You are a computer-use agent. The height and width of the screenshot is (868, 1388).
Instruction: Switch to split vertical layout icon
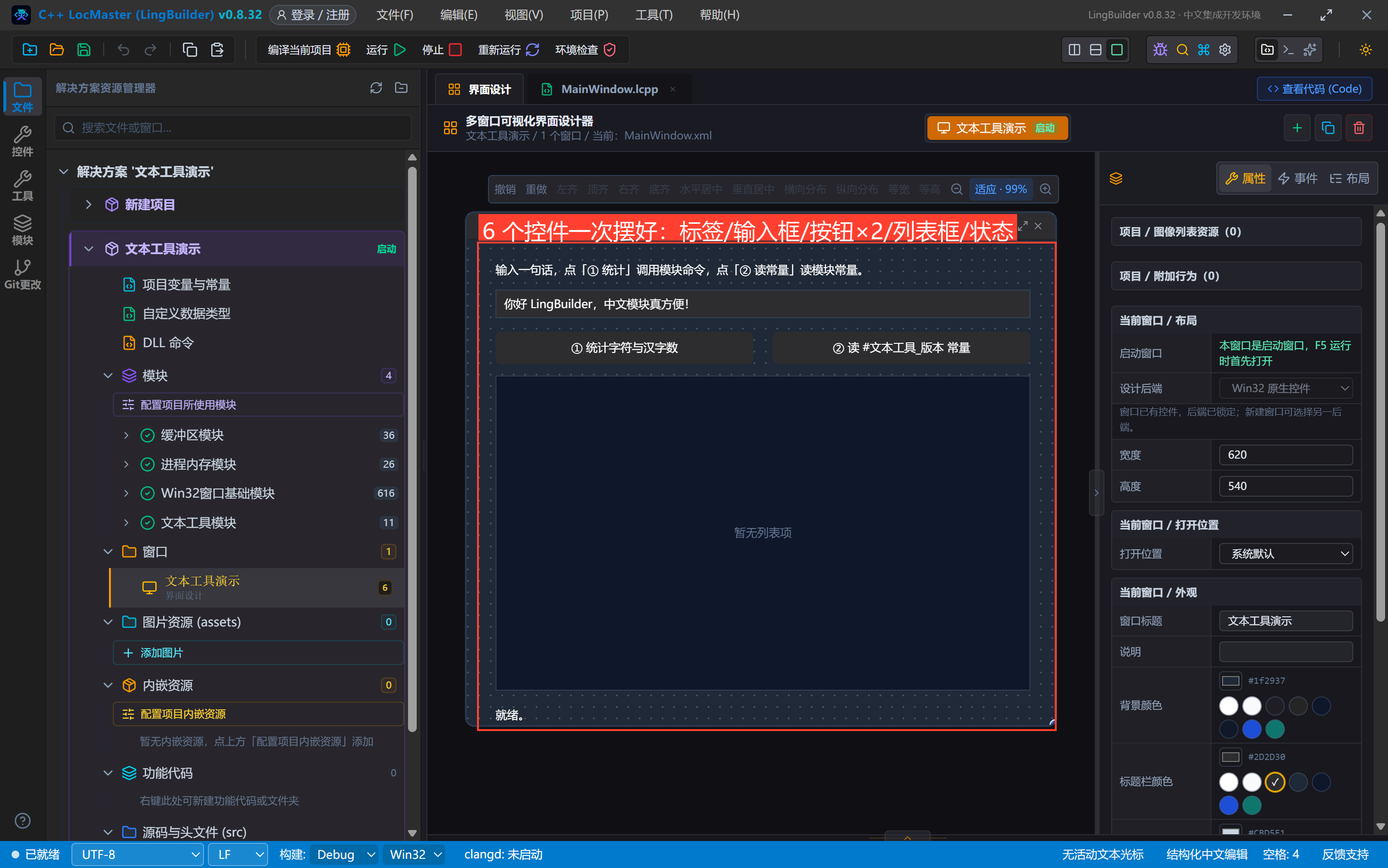point(1075,50)
